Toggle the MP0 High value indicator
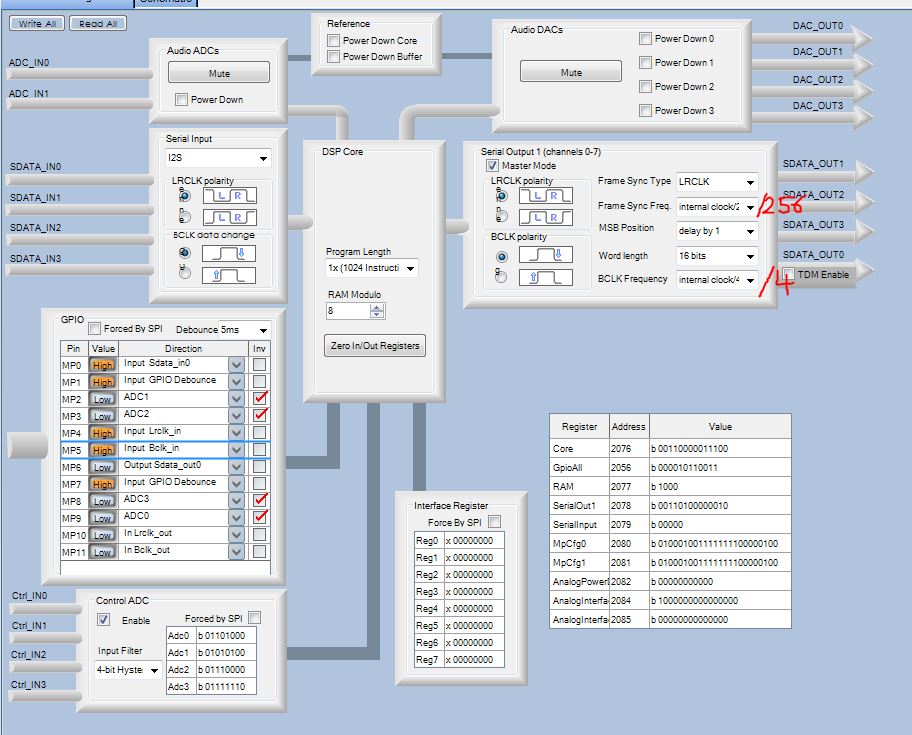 click(103, 365)
